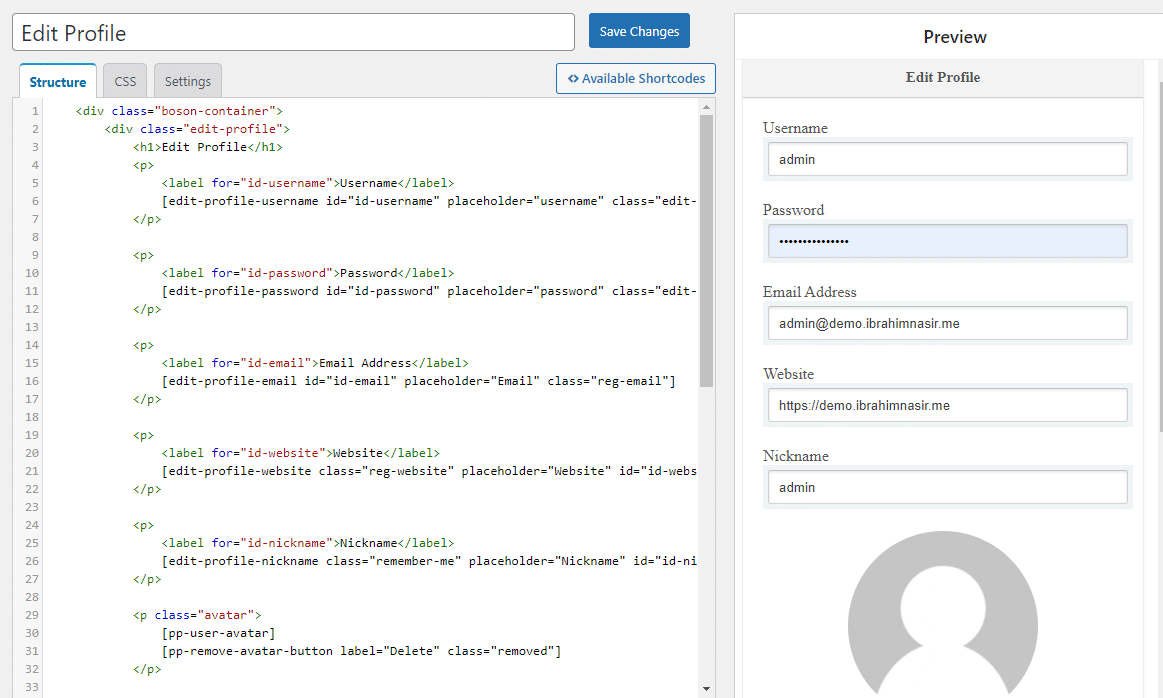Click the edit-profile-website shortcode line
This screenshot has height=698, width=1163.
click(x=429, y=471)
